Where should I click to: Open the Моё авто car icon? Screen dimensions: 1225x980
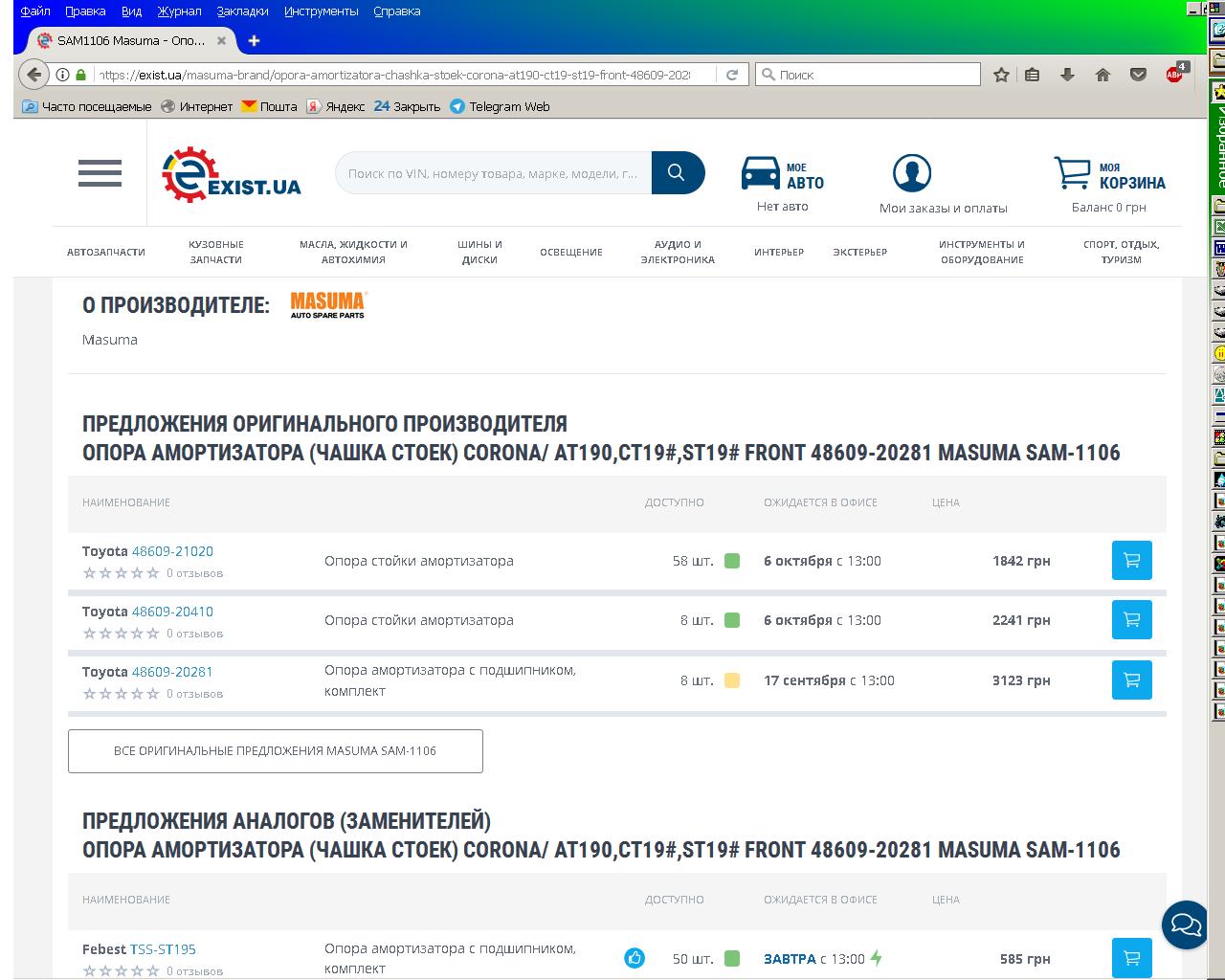[x=761, y=173]
